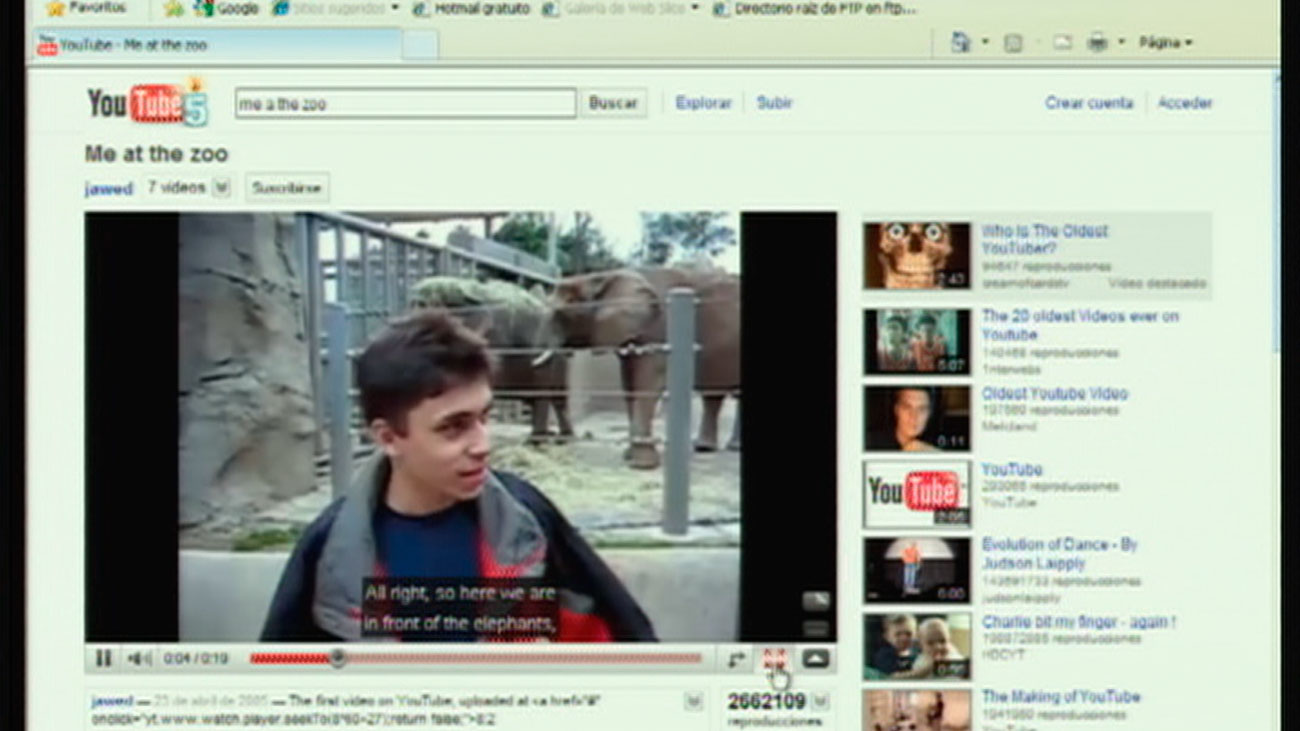Expand jawed's 7 videos dropdown

[221, 187]
